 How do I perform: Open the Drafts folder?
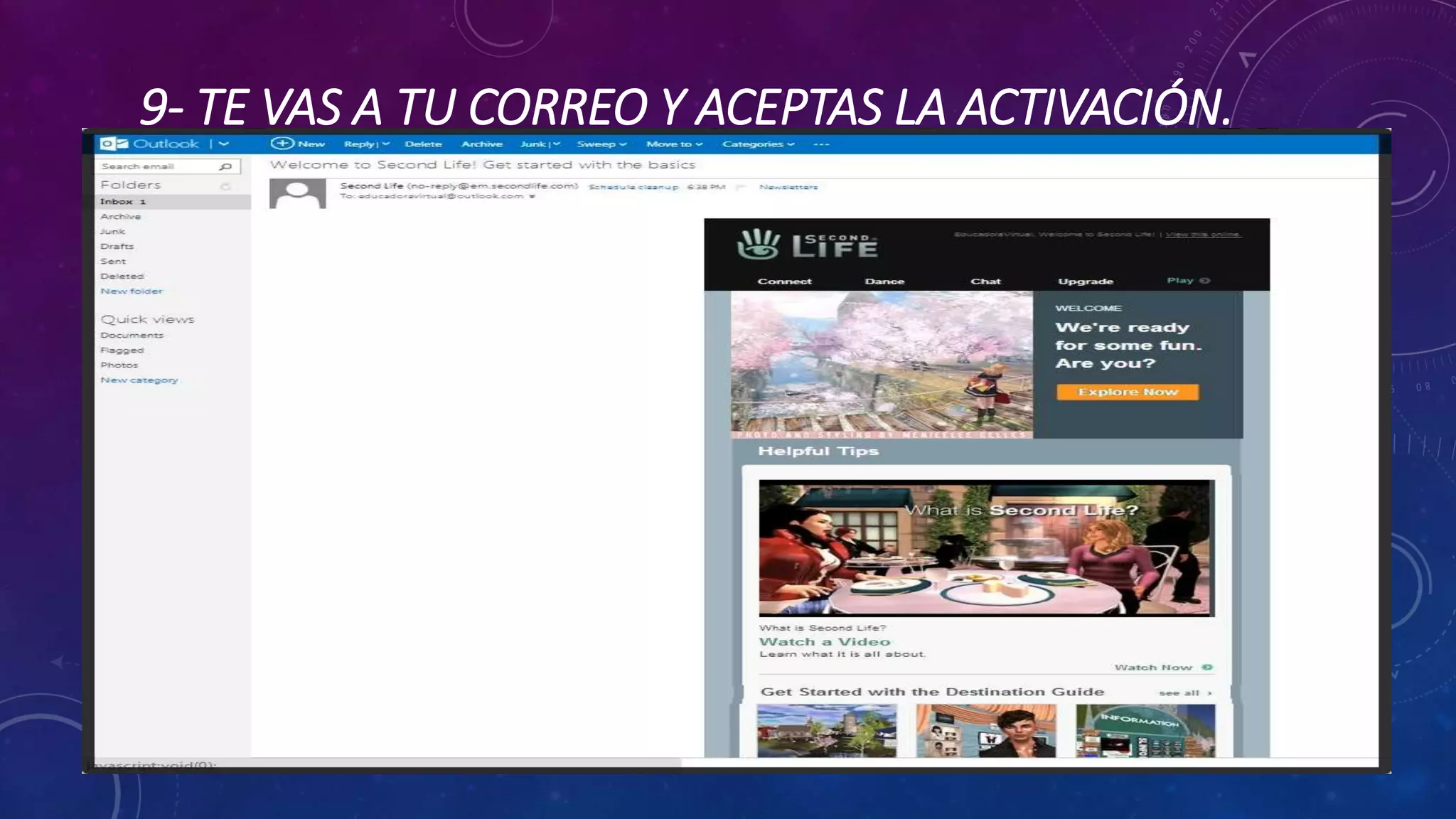point(117,247)
